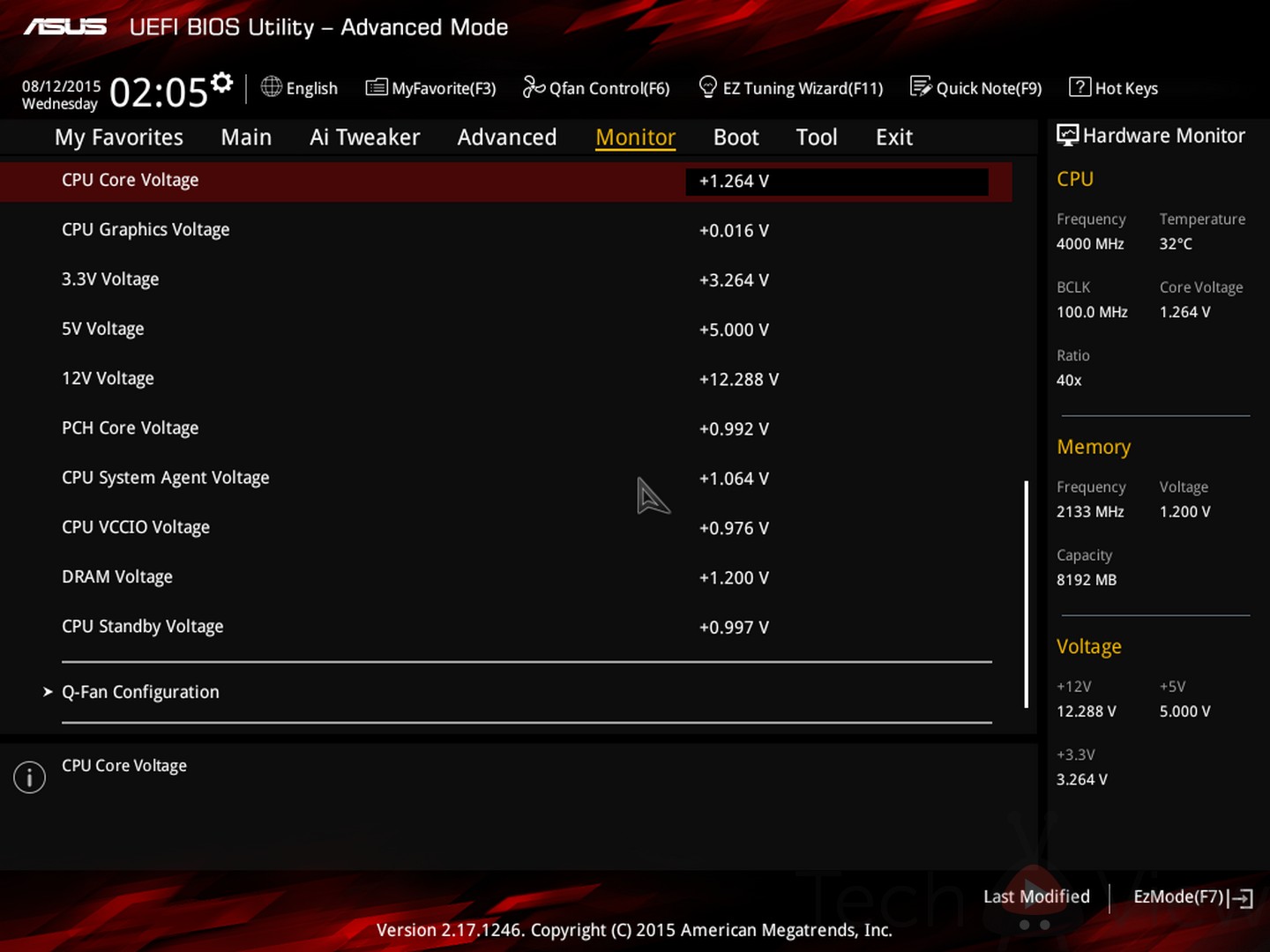Click the clock settings gear icon
1270x952 pixels.
pos(222,83)
